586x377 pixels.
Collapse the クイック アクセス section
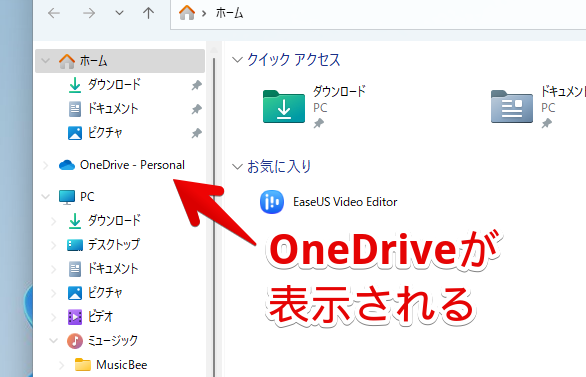coord(237,60)
